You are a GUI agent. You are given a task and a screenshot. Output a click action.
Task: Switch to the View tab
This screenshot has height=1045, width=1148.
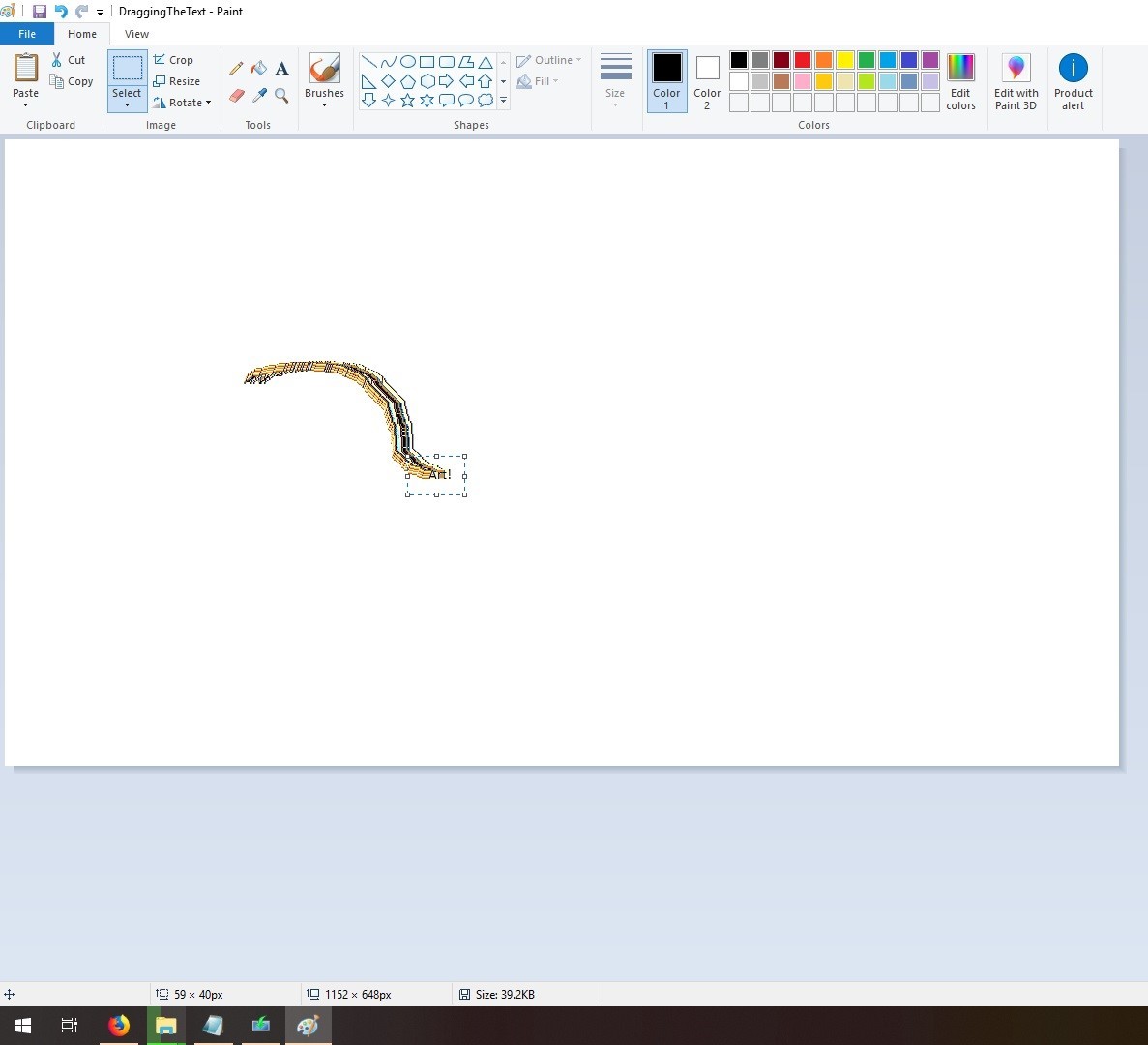click(136, 34)
